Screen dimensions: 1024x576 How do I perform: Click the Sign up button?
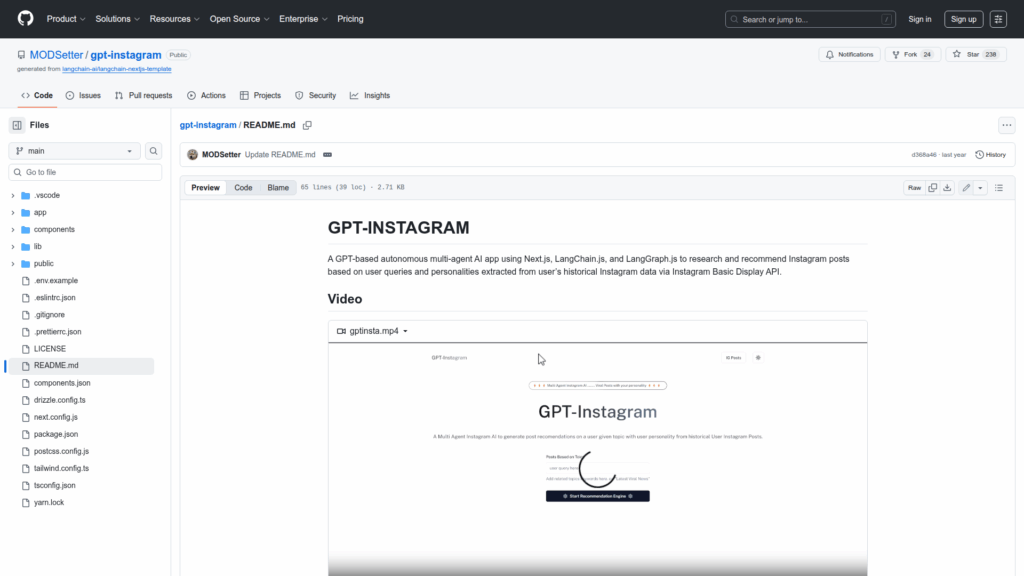(x=963, y=19)
